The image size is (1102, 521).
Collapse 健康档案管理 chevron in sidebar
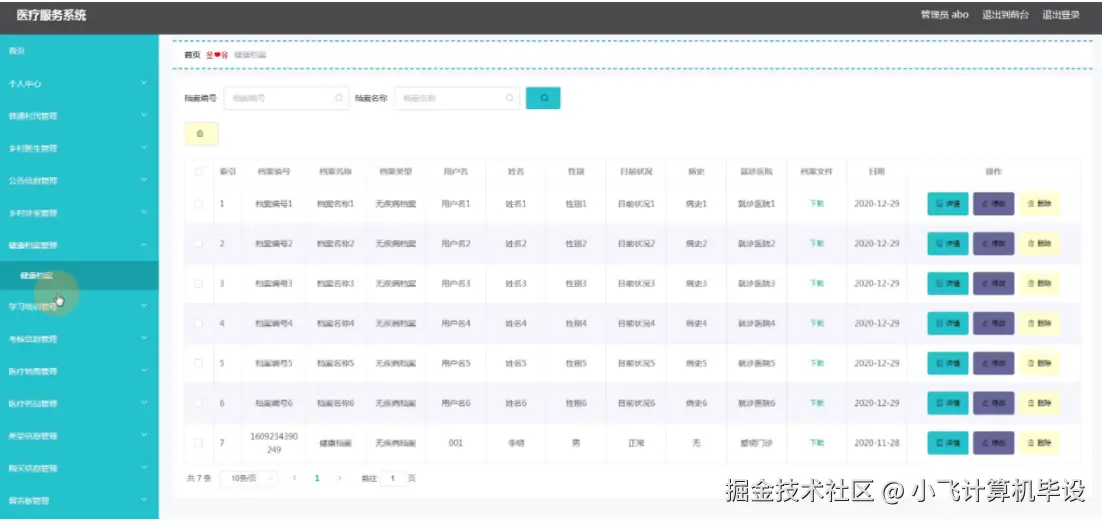[x=144, y=245]
